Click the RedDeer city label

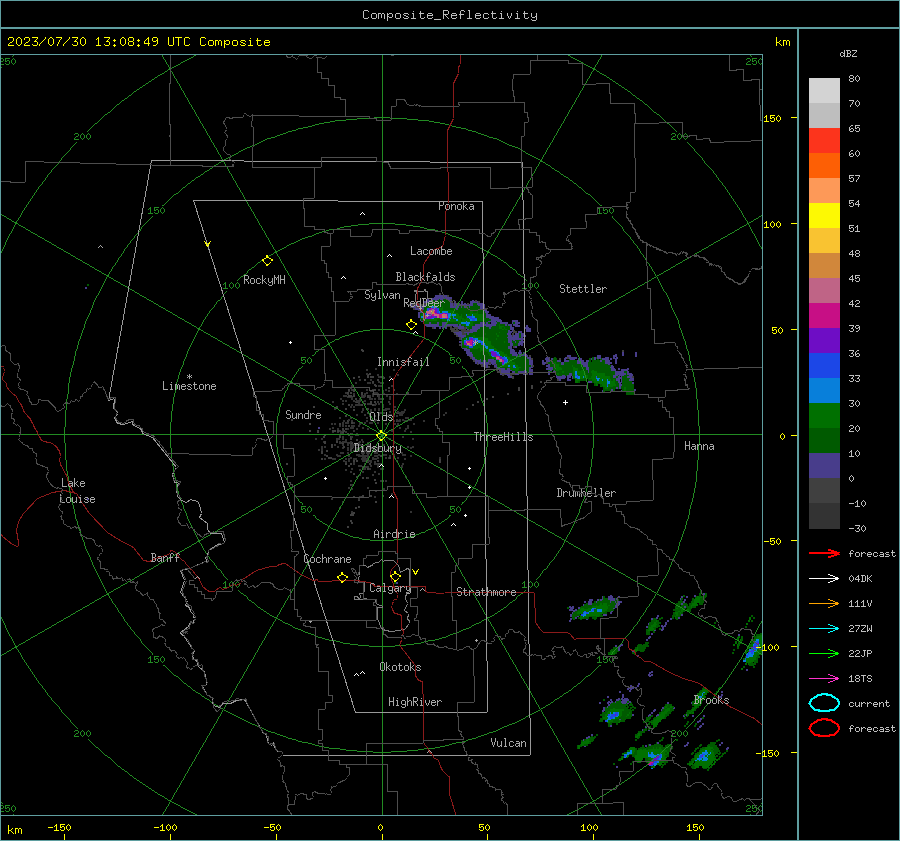pyautogui.click(x=424, y=303)
